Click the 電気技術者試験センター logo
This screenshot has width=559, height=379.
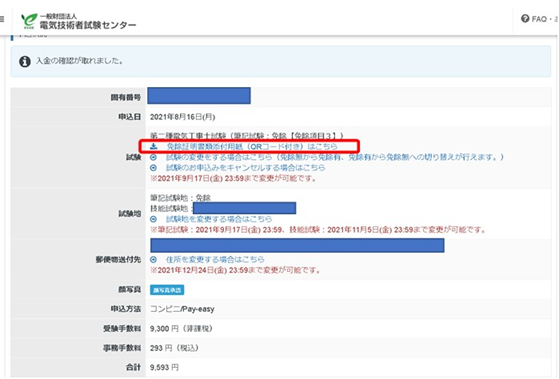78,21
